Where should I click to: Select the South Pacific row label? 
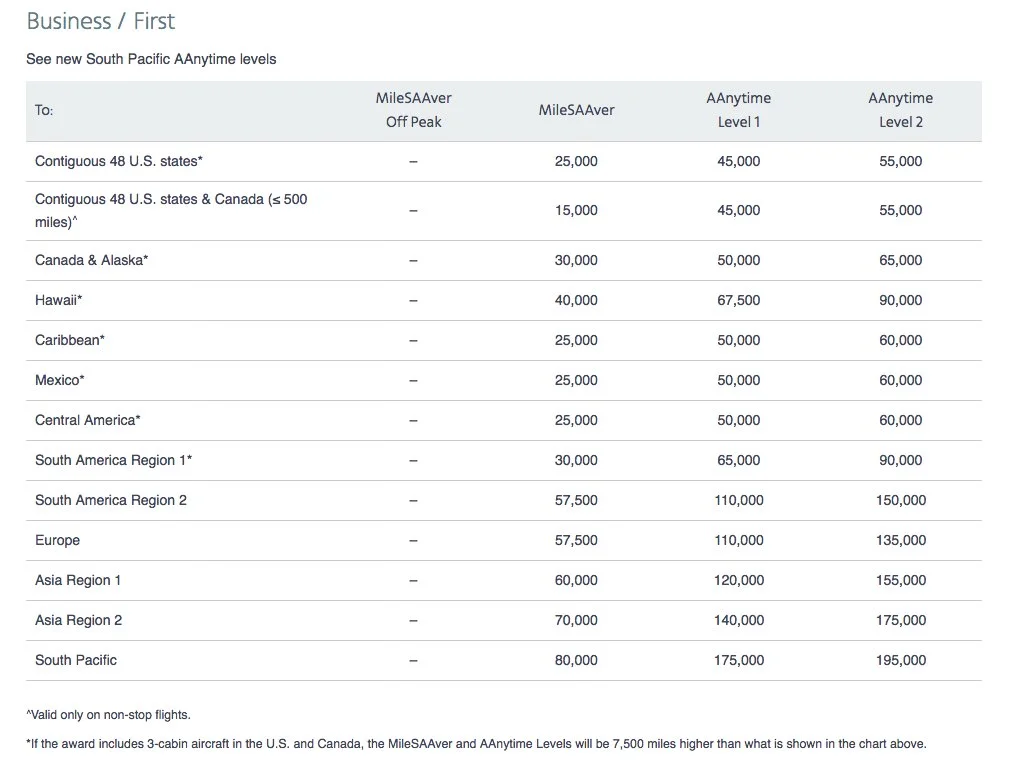click(x=76, y=660)
